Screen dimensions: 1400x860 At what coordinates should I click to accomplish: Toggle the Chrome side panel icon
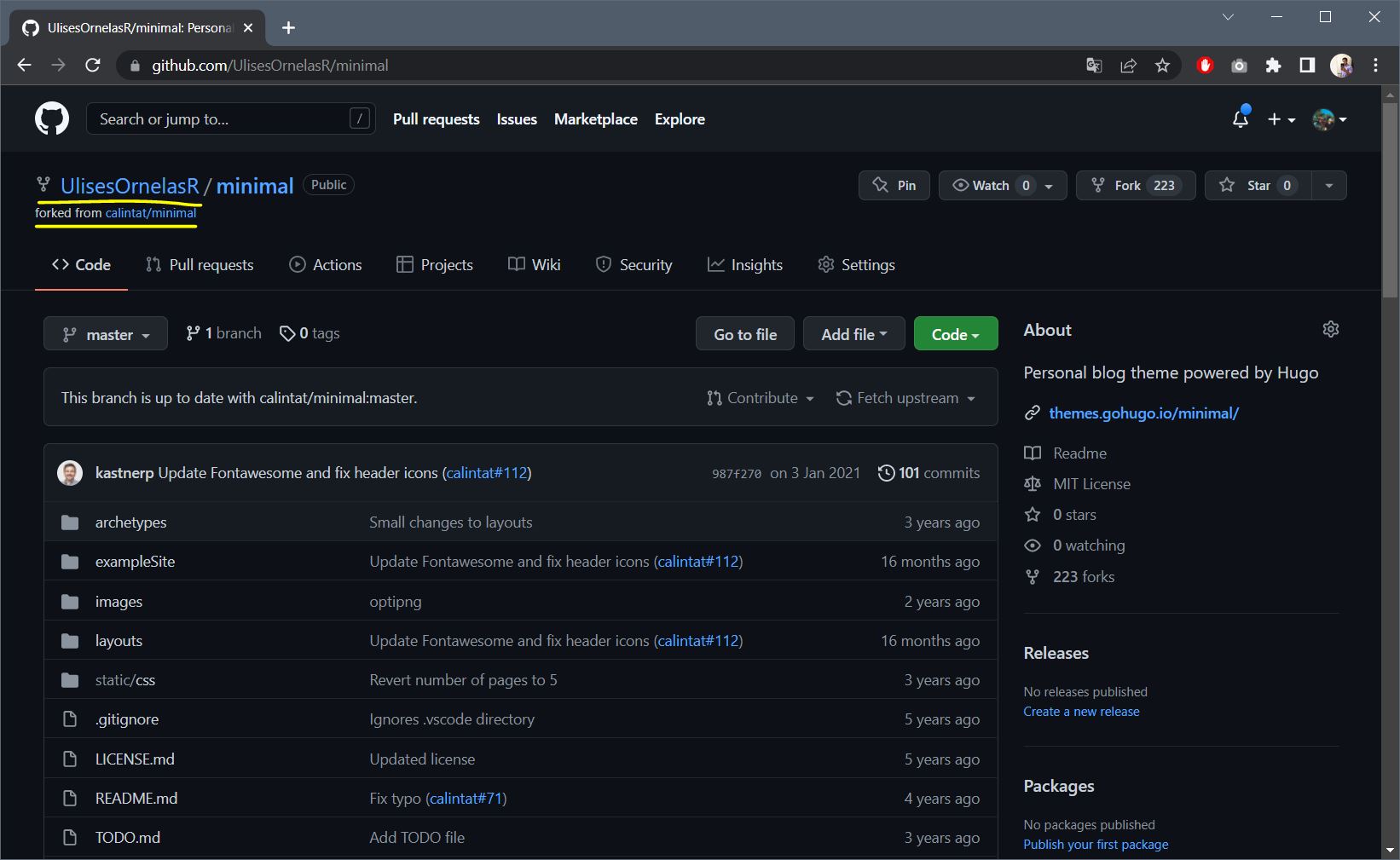click(x=1307, y=66)
